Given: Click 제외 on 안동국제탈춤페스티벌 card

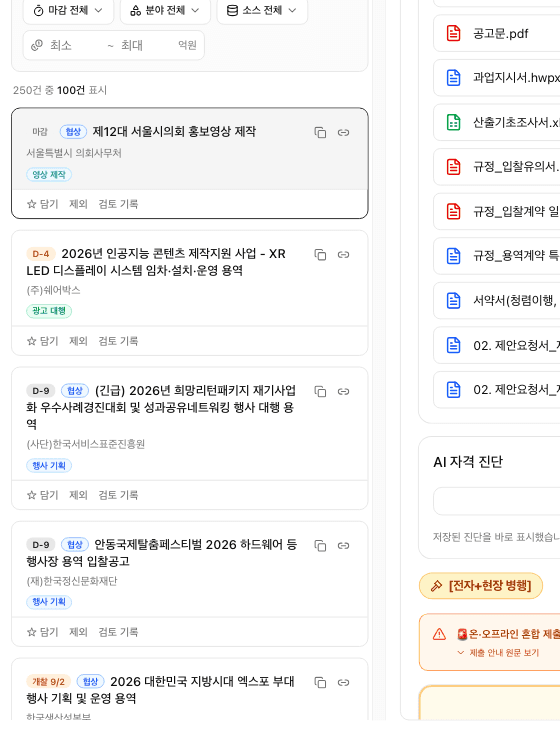Looking at the screenshot, I should point(79,632).
